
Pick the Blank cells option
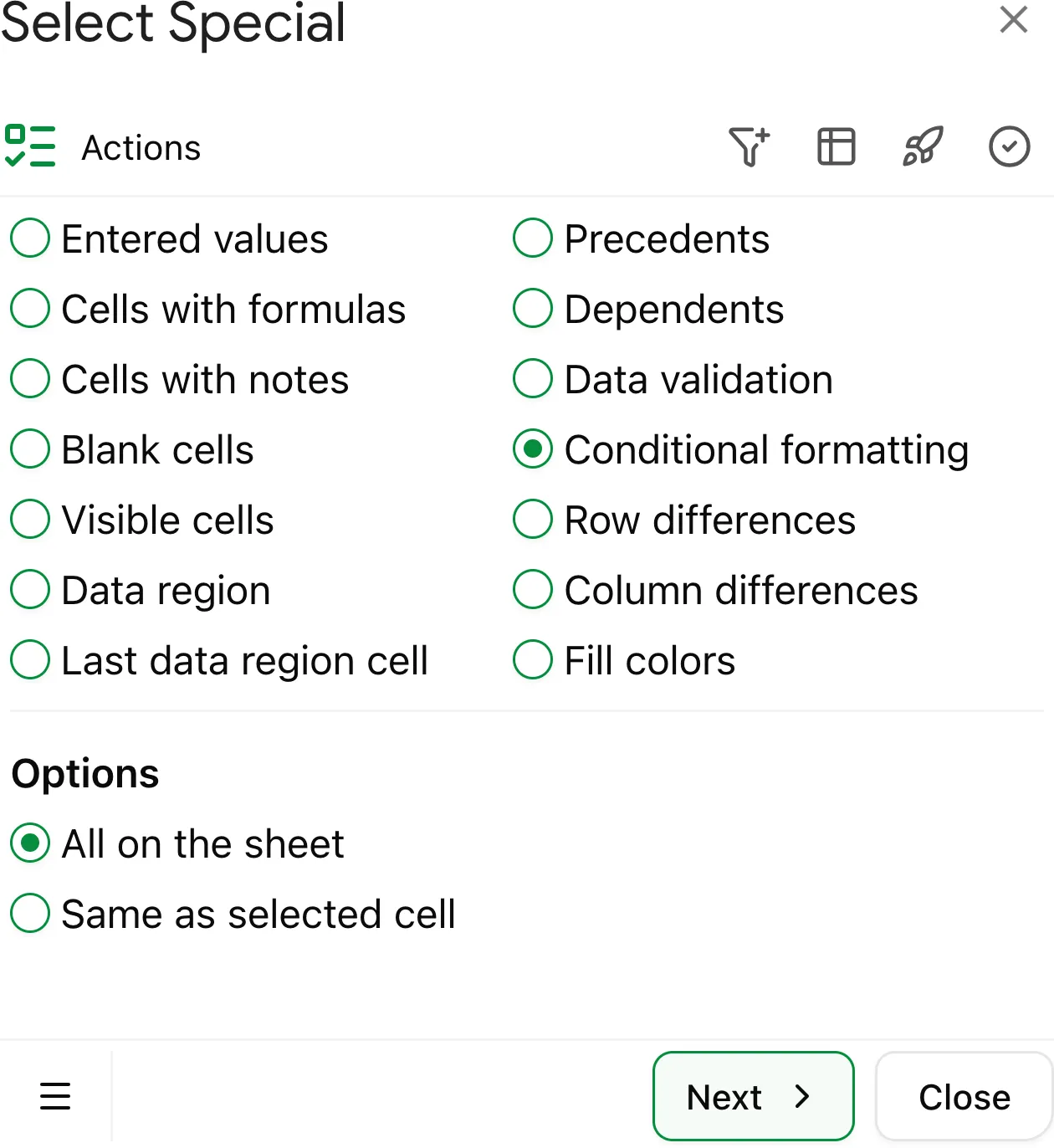(x=29, y=448)
